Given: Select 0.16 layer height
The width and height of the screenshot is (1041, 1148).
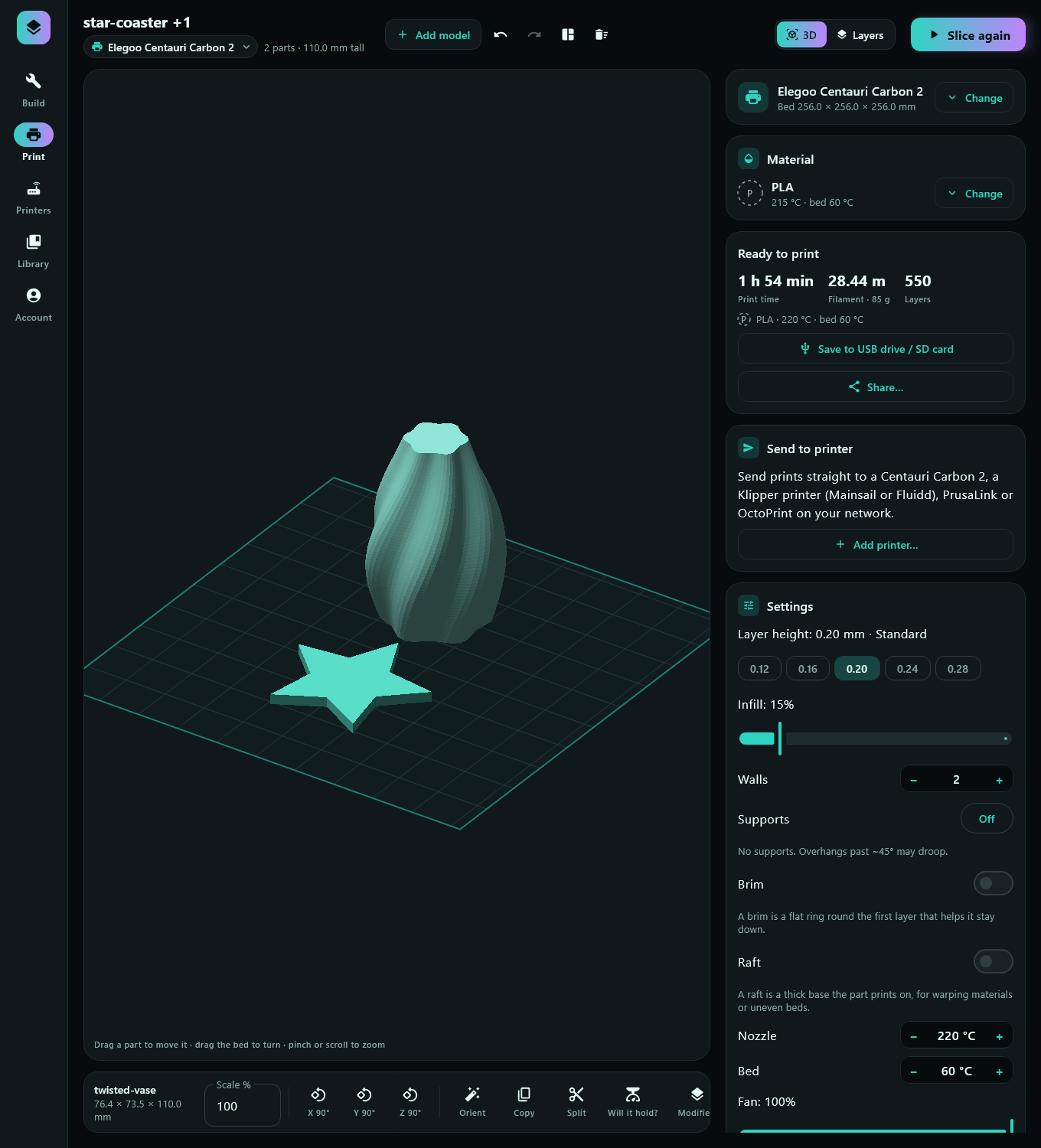Looking at the screenshot, I should point(808,668).
